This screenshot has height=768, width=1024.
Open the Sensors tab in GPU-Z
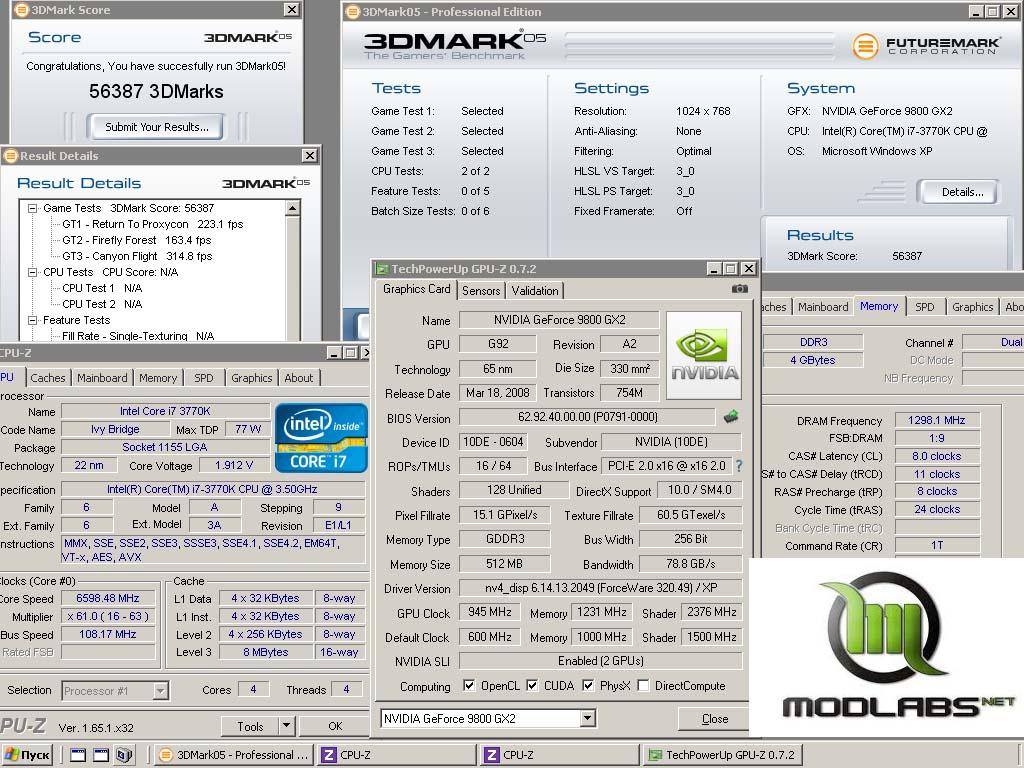coord(481,291)
